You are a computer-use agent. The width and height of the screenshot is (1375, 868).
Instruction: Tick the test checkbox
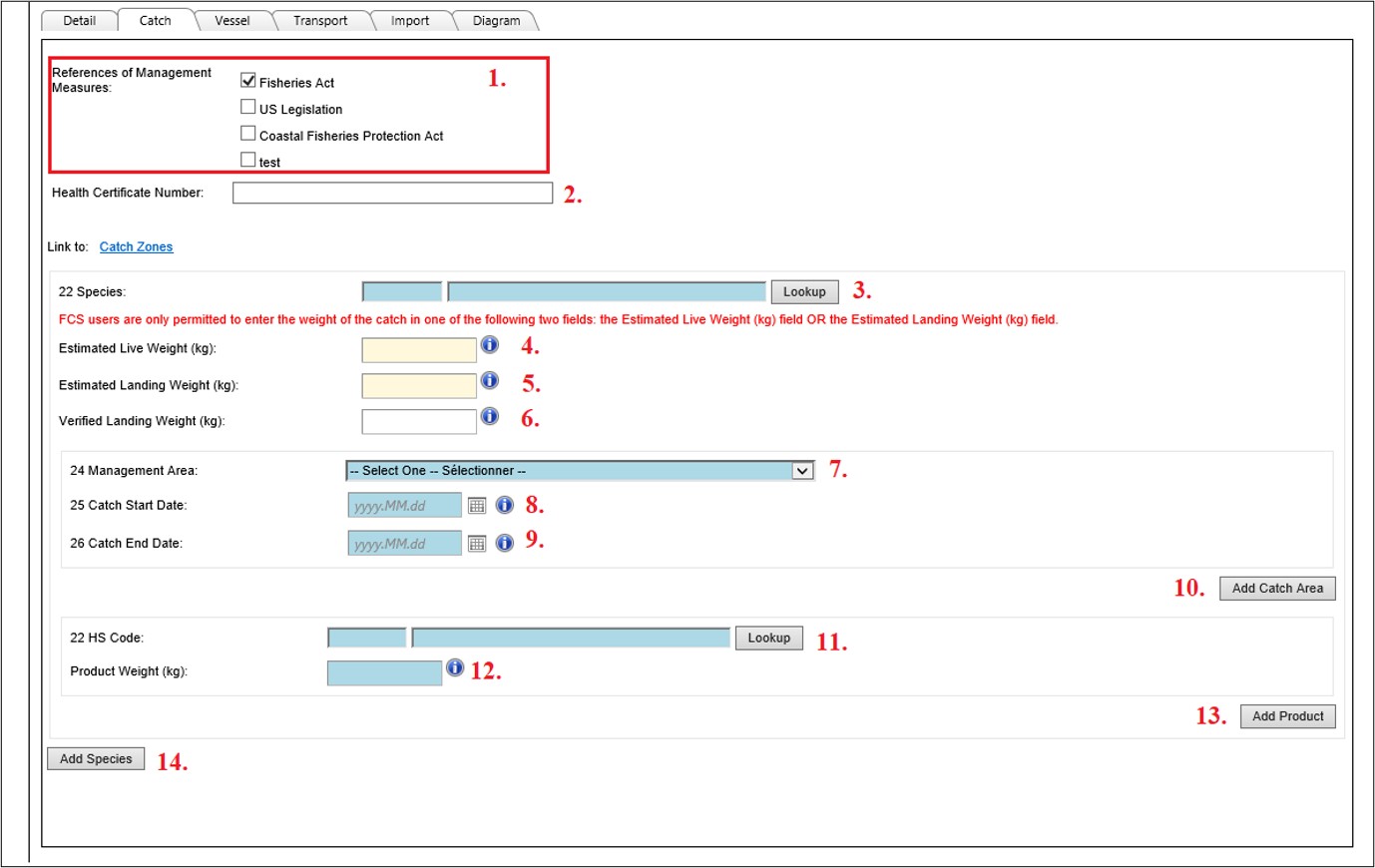coord(248,160)
